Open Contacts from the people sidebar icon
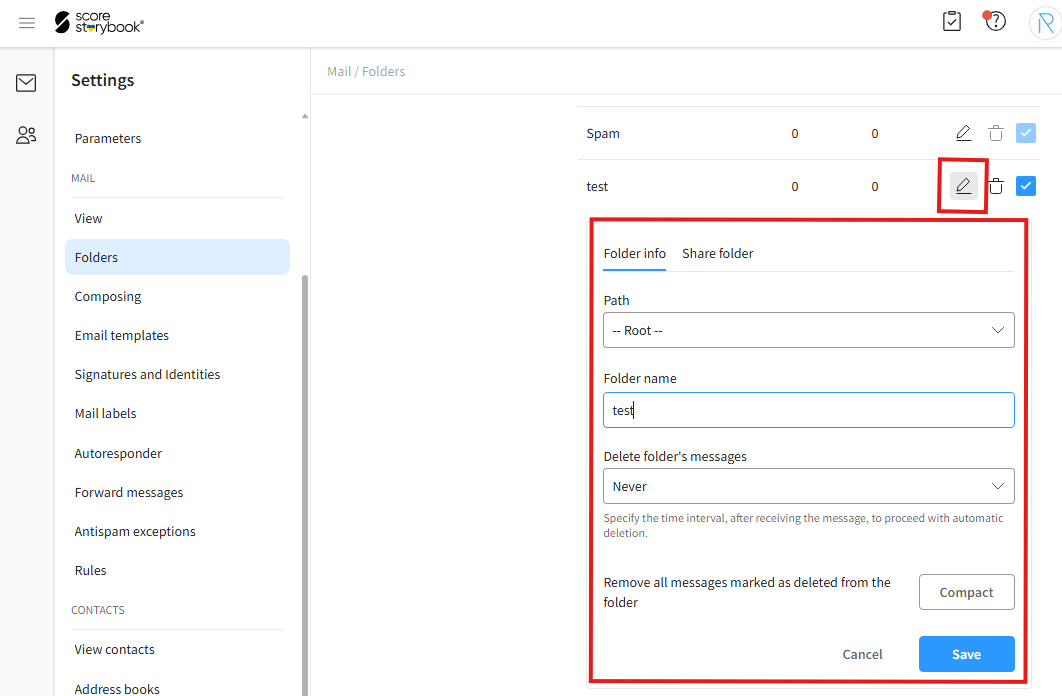 click(x=26, y=135)
